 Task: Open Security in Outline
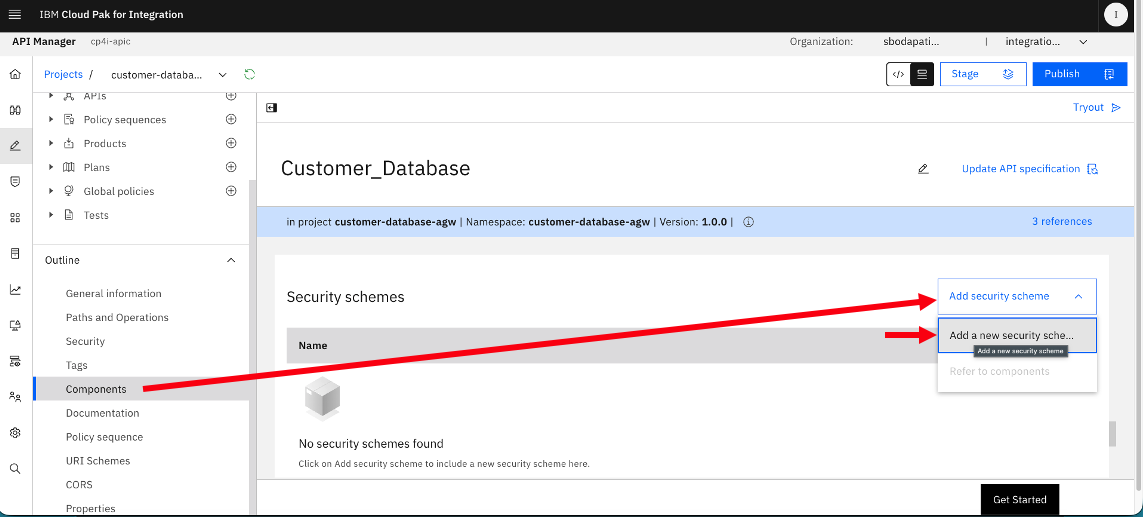(86, 341)
